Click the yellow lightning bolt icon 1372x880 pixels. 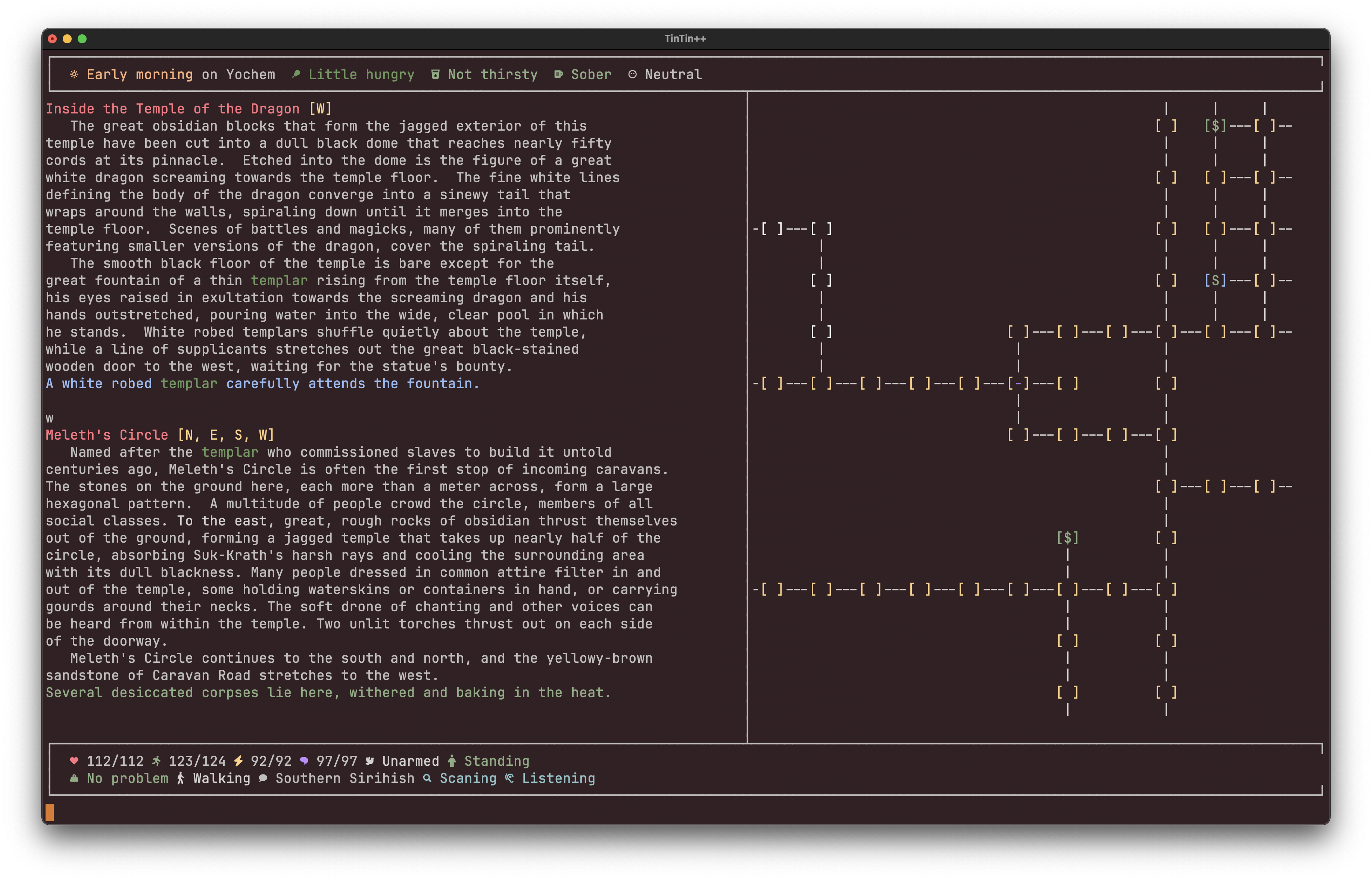(238, 761)
